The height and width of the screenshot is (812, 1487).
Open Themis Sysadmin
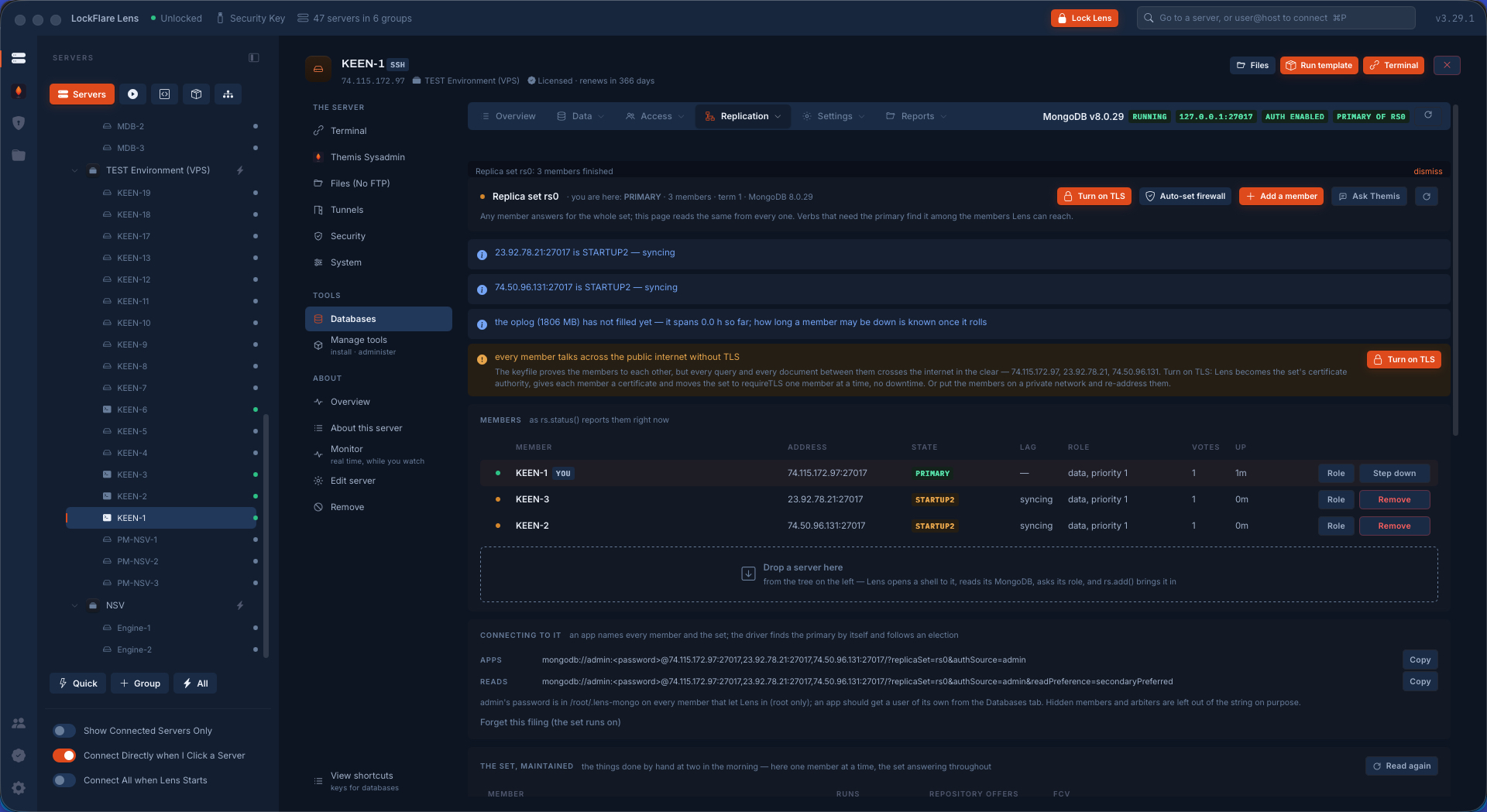(378, 157)
